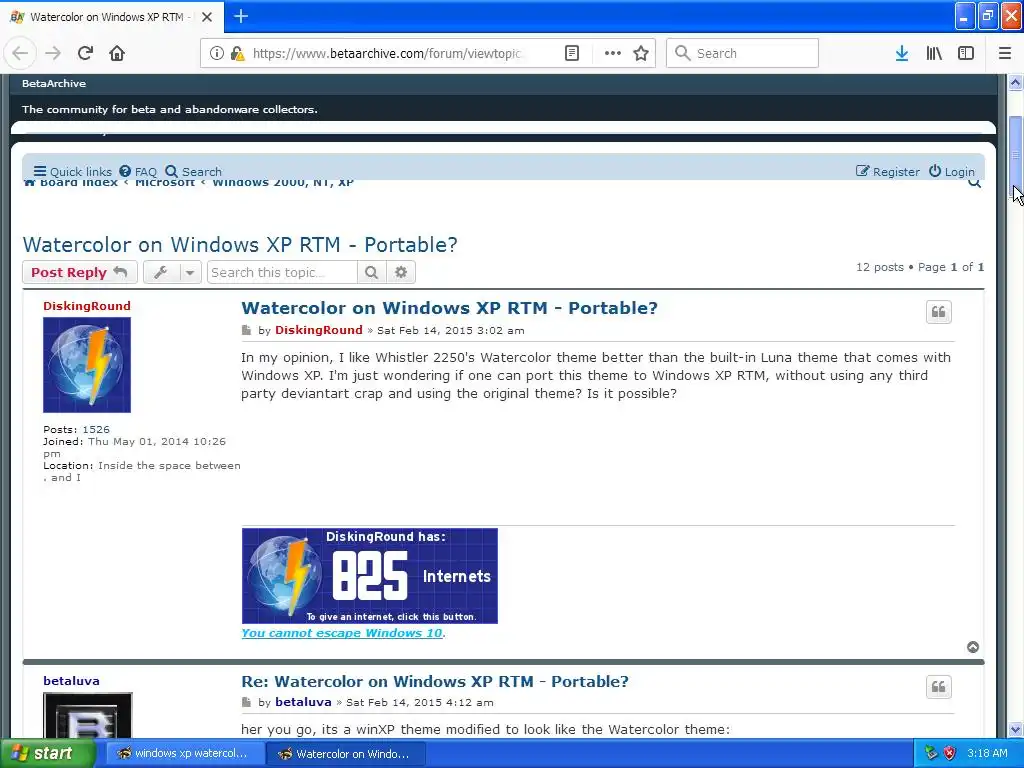This screenshot has height=768, width=1024.
Task: Switch to 'Watercolor on Windo...' taskbar window
Action: tap(346, 754)
